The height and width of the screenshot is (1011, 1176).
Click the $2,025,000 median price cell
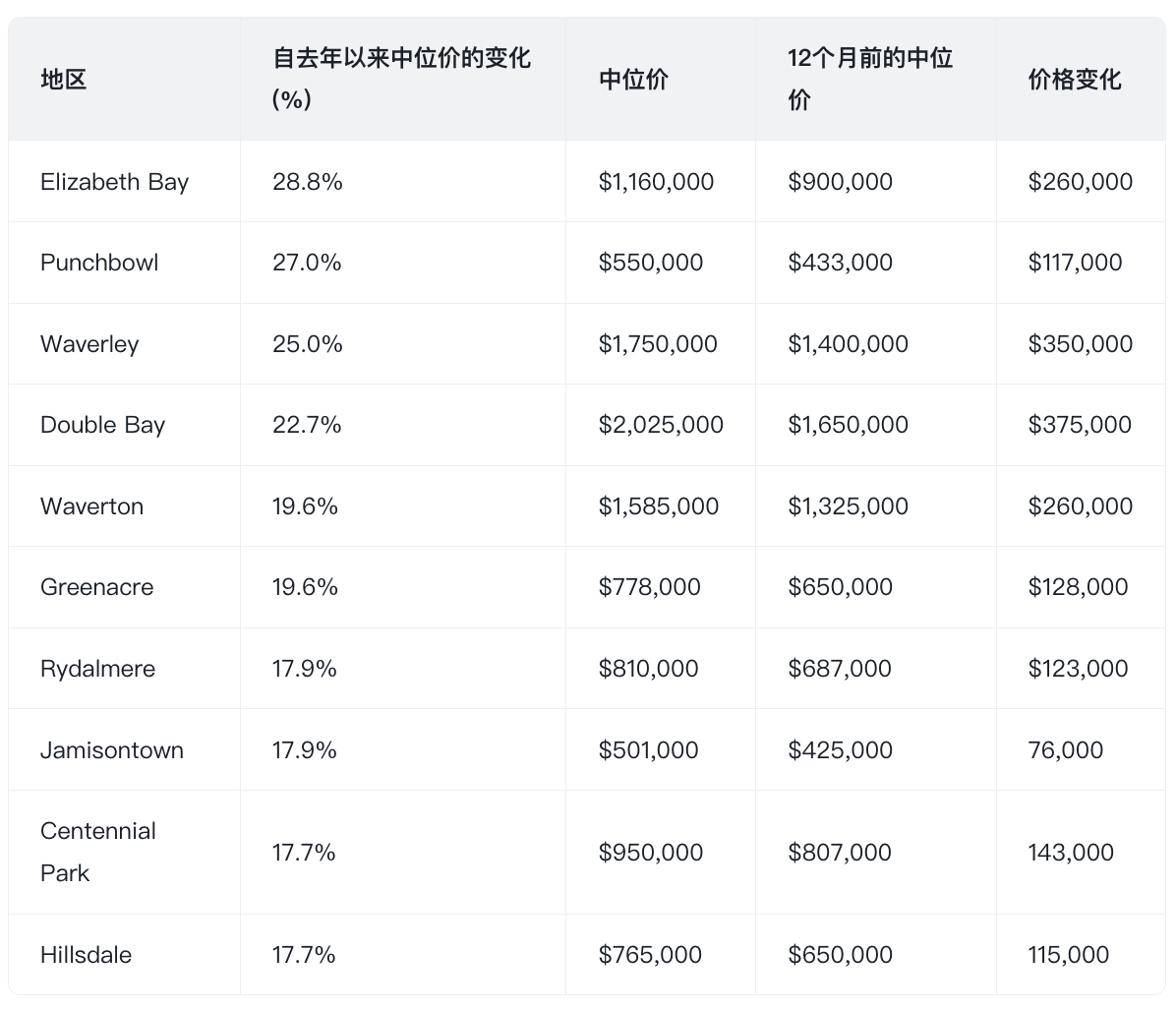point(661,425)
